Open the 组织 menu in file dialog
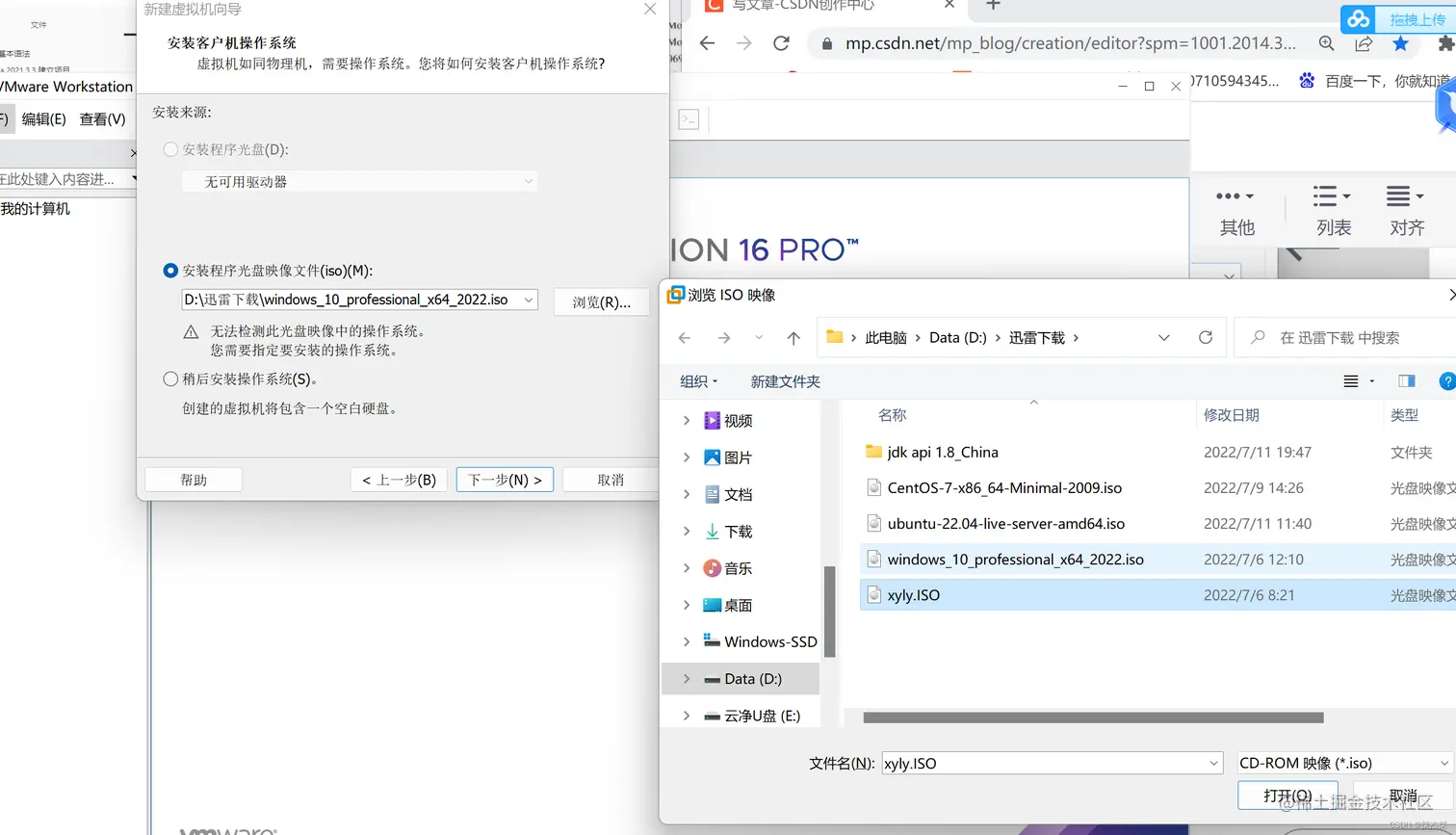 [x=698, y=381]
